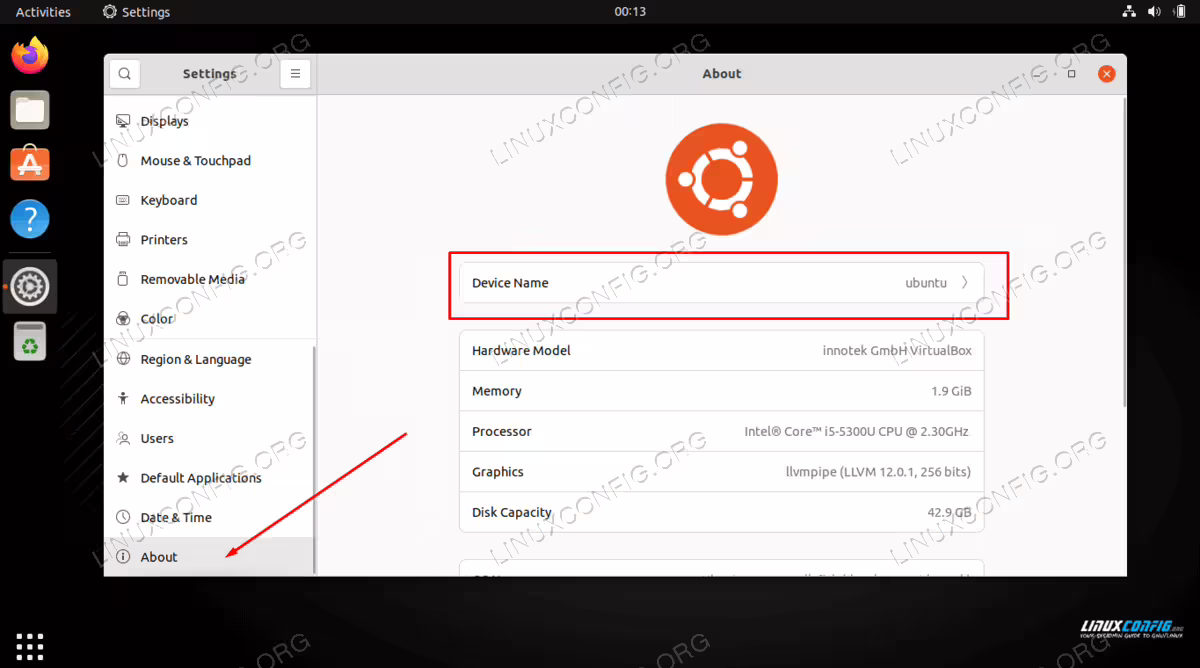The height and width of the screenshot is (668, 1200).
Task: Click the About panel vertical scrollbar
Action: pos(1124,250)
